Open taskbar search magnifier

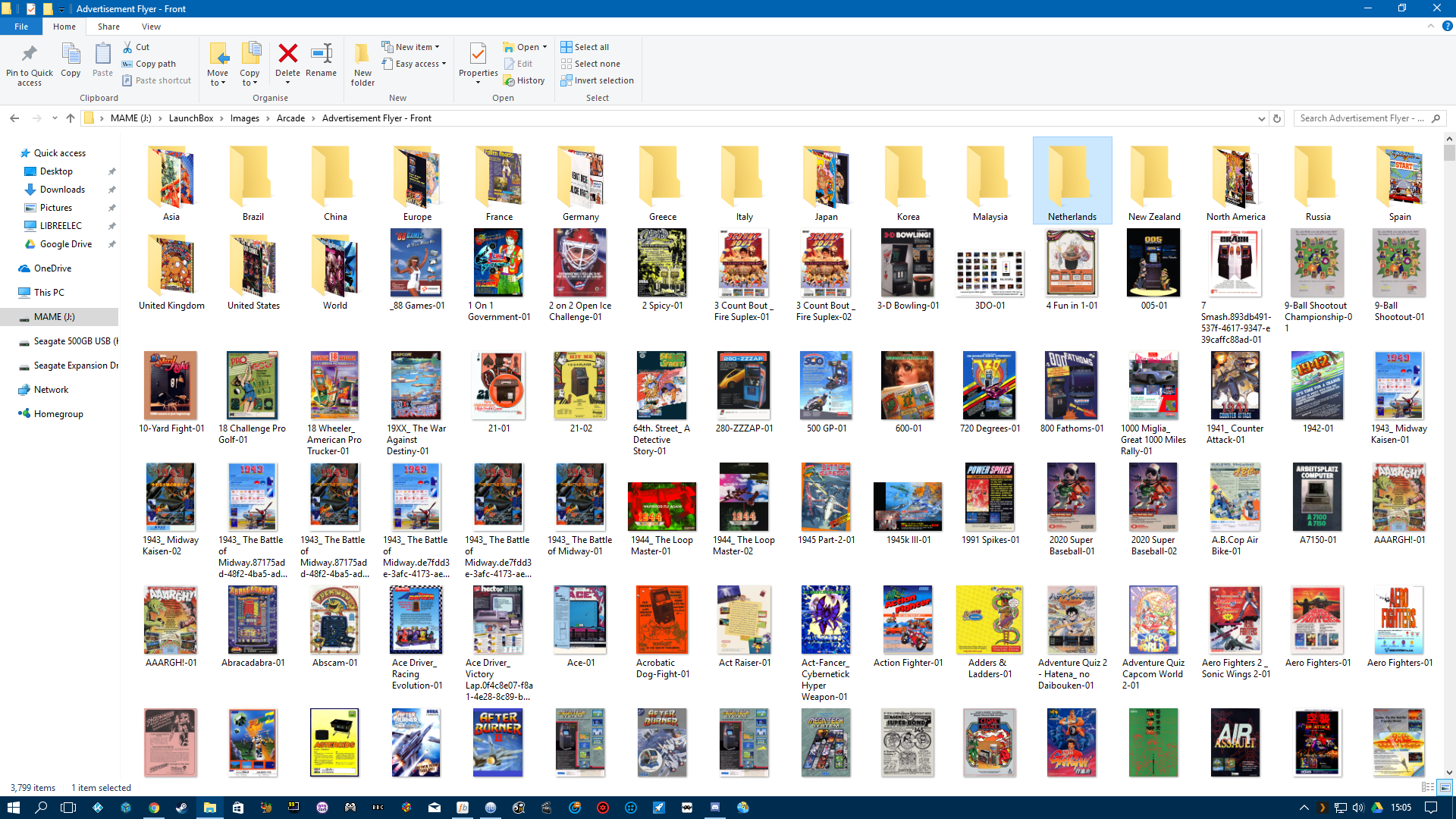(41, 808)
